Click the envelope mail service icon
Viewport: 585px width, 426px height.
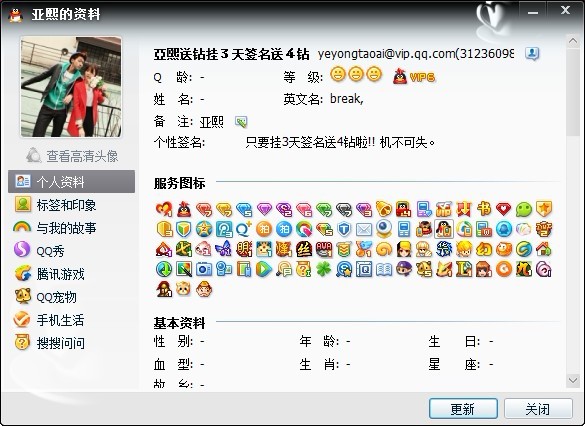[x=364, y=229]
